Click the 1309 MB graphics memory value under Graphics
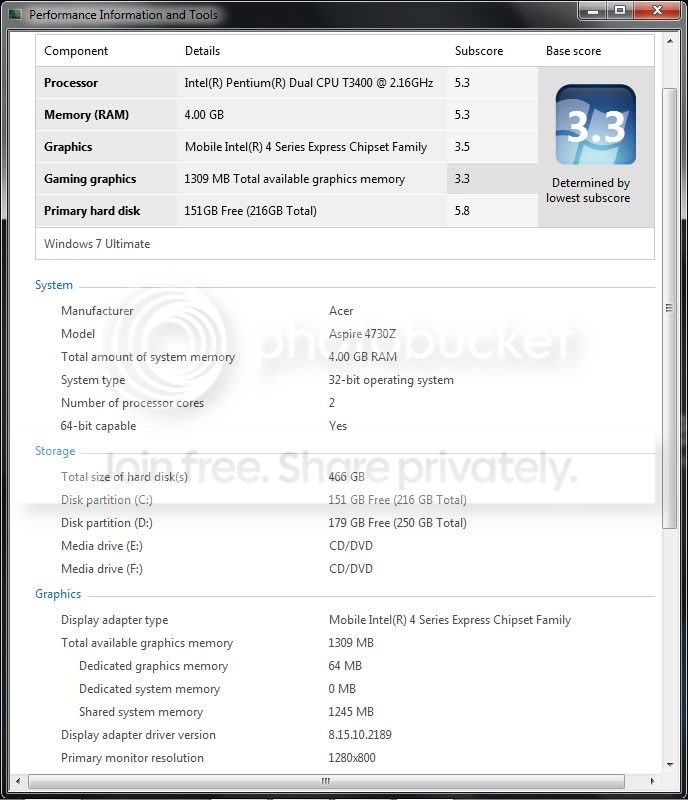 351,643
